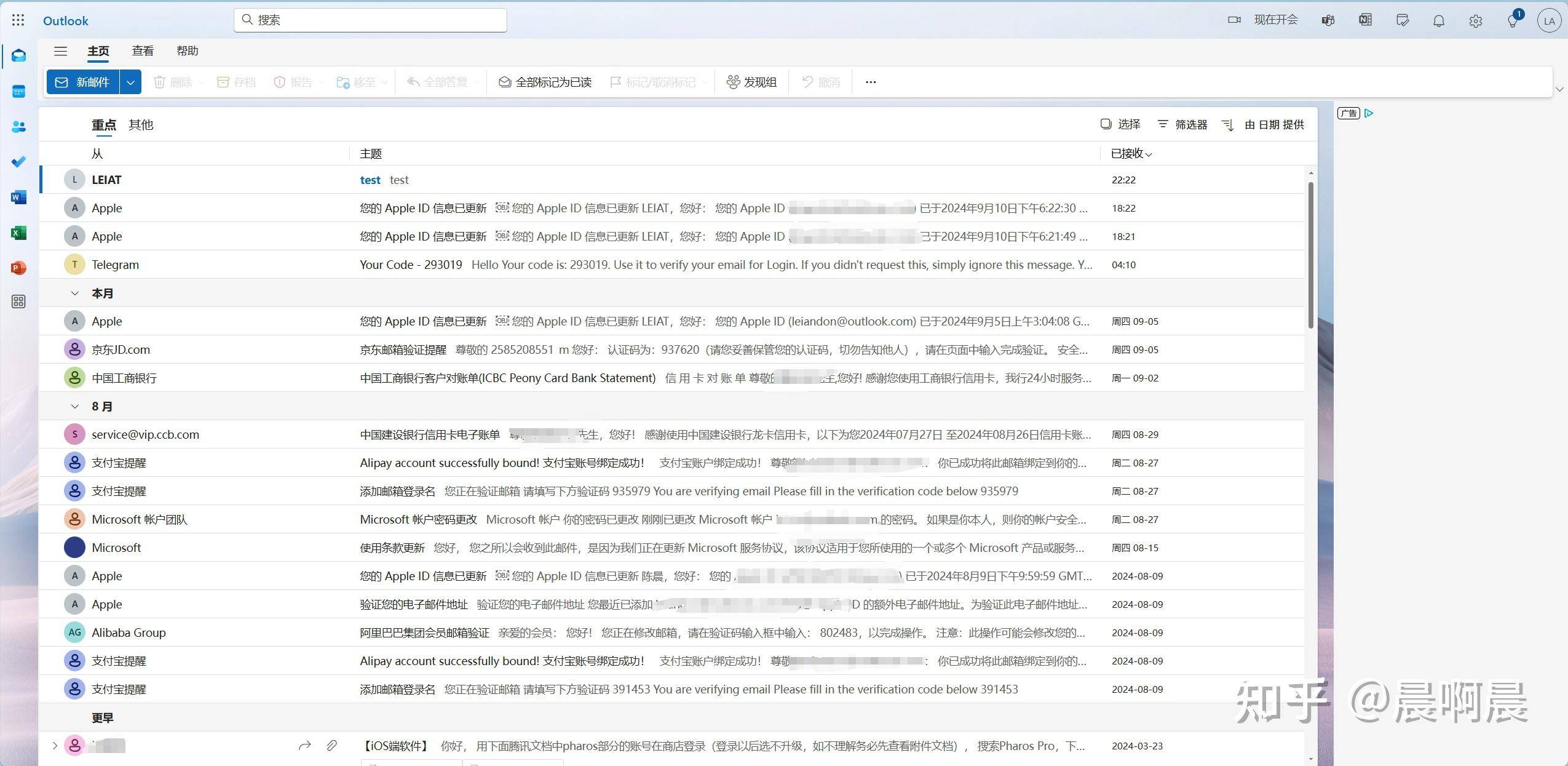The image size is (1568, 766).
Task: Launch PowerPoint from the sidebar
Action: (x=18, y=268)
